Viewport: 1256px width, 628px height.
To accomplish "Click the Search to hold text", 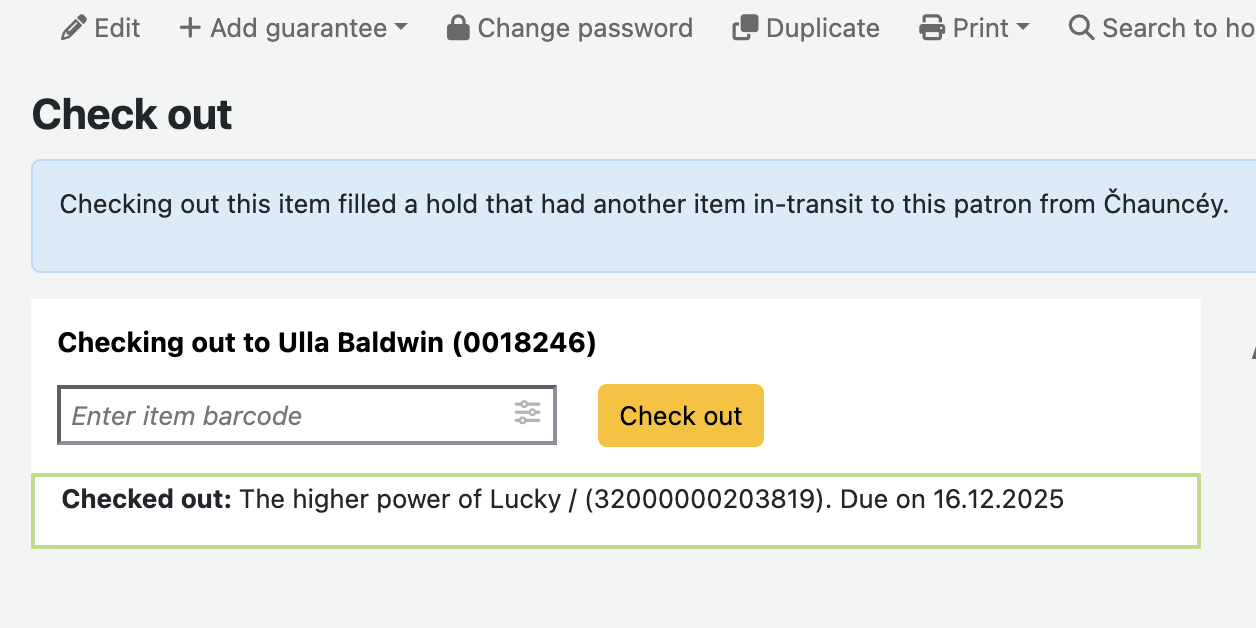I will pos(1177,28).
